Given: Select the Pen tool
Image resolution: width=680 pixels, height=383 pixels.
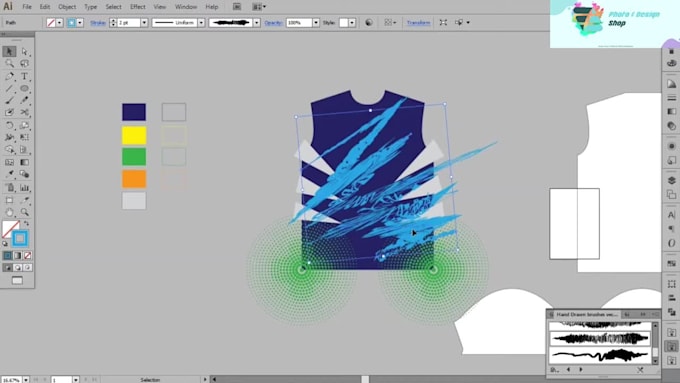Looking at the screenshot, I should (9, 76).
